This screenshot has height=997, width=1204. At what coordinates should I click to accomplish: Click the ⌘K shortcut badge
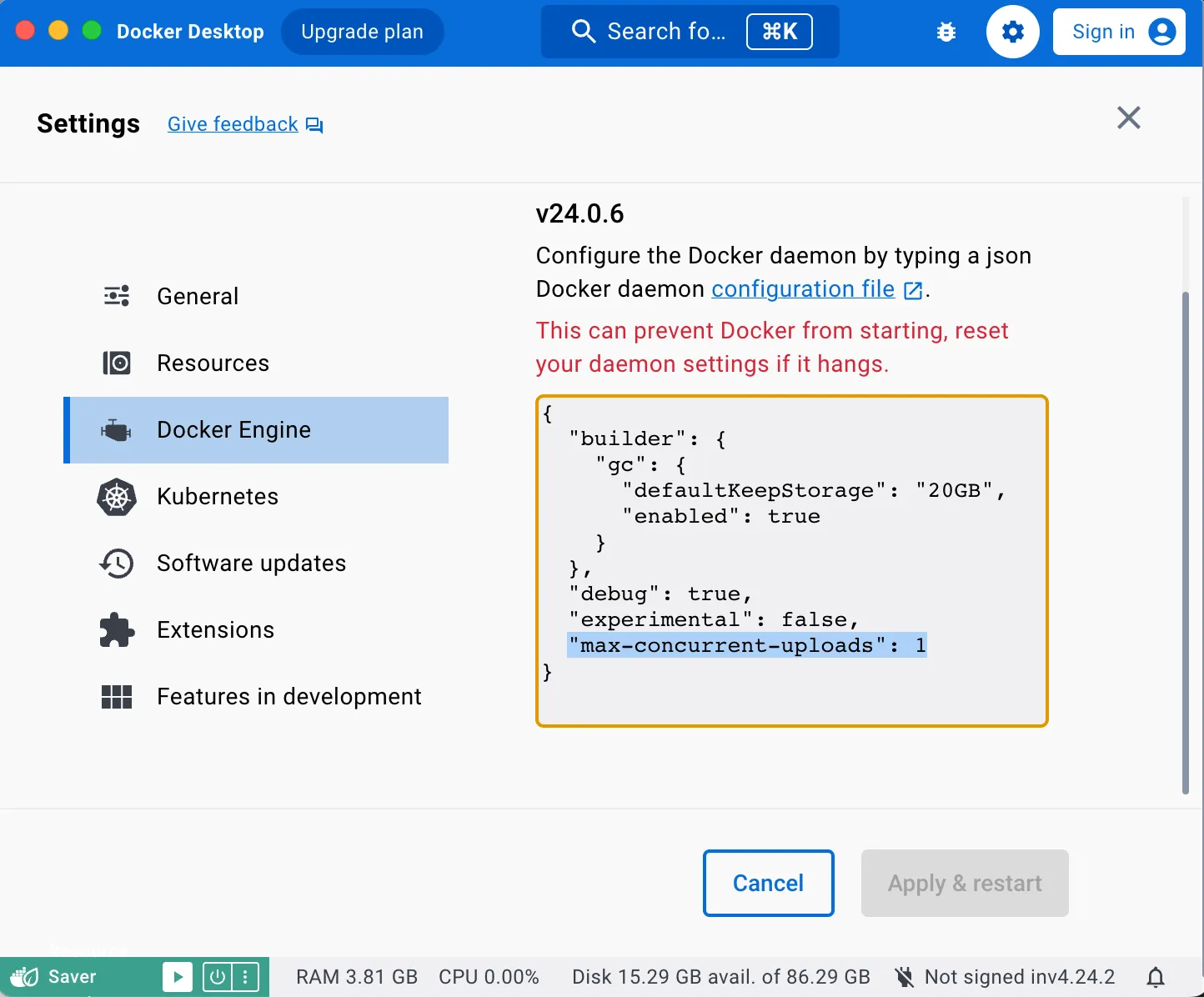click(780, 32)
